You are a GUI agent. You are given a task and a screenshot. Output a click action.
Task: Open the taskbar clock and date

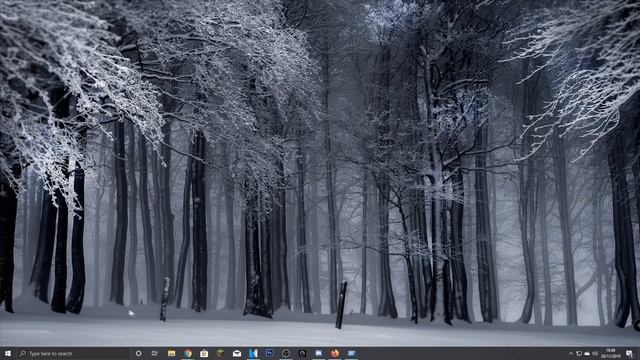[611, 353]
